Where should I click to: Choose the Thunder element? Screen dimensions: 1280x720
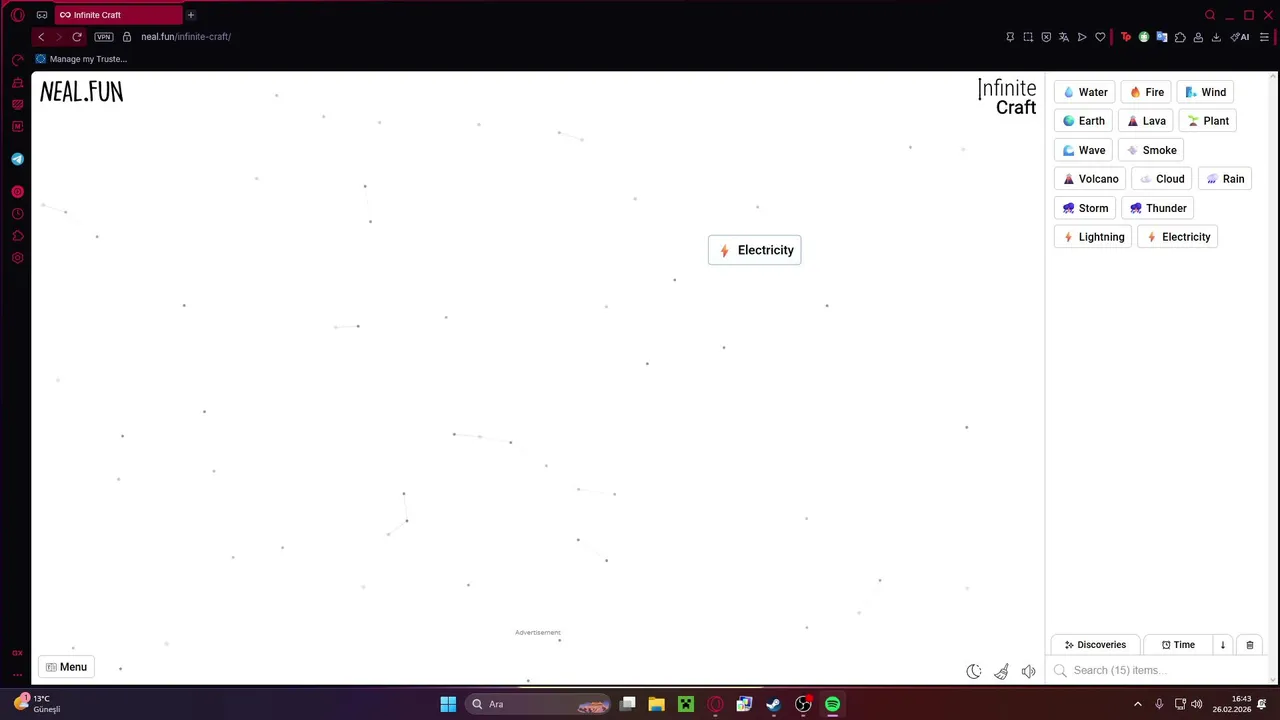tap(1157, 208)
